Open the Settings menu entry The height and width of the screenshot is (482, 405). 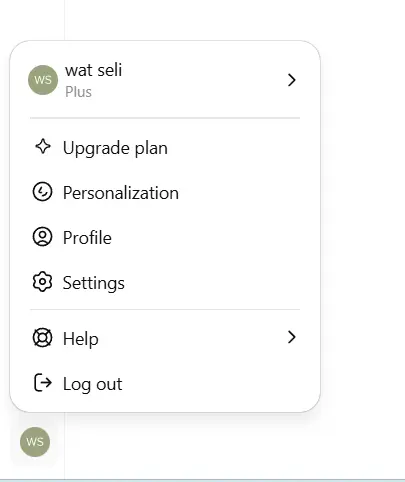pos(165,282)
